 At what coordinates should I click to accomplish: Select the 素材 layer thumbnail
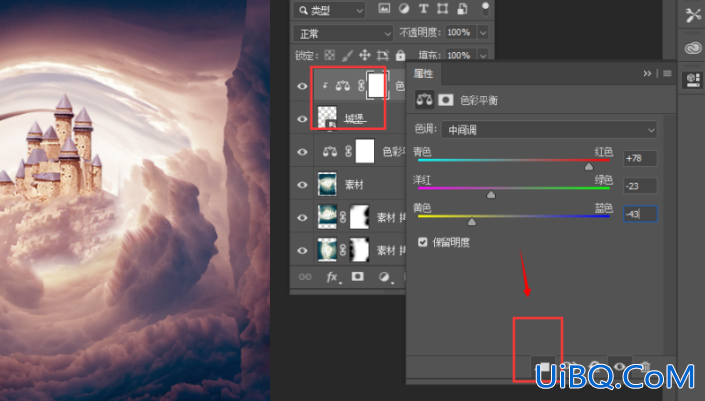point(327,184)
